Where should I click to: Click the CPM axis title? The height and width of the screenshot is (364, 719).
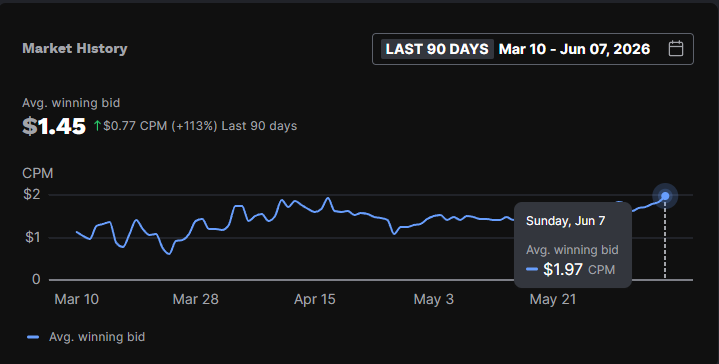point(38,173)
